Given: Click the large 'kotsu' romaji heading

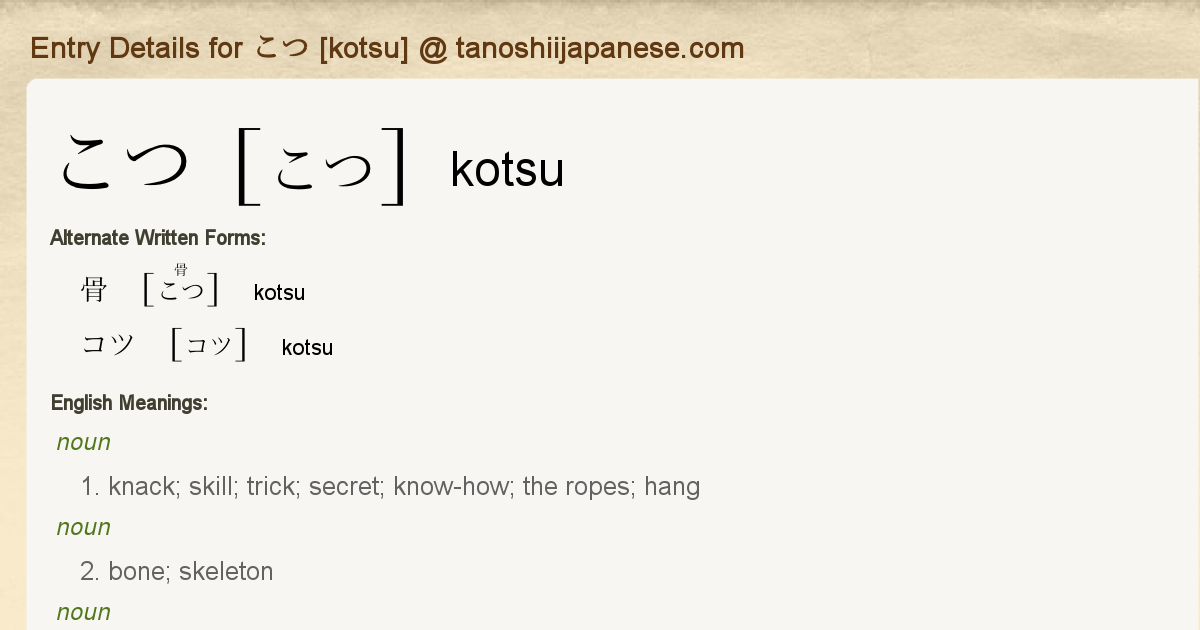Looking at the screenshot, I should pos(507,170).
